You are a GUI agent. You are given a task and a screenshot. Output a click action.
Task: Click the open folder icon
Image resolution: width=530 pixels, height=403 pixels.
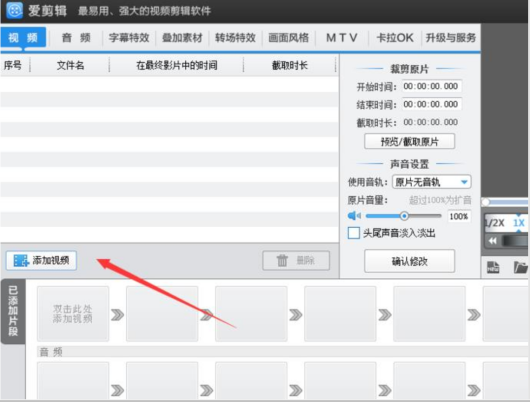pyautogui.click(x=521, y=267)
